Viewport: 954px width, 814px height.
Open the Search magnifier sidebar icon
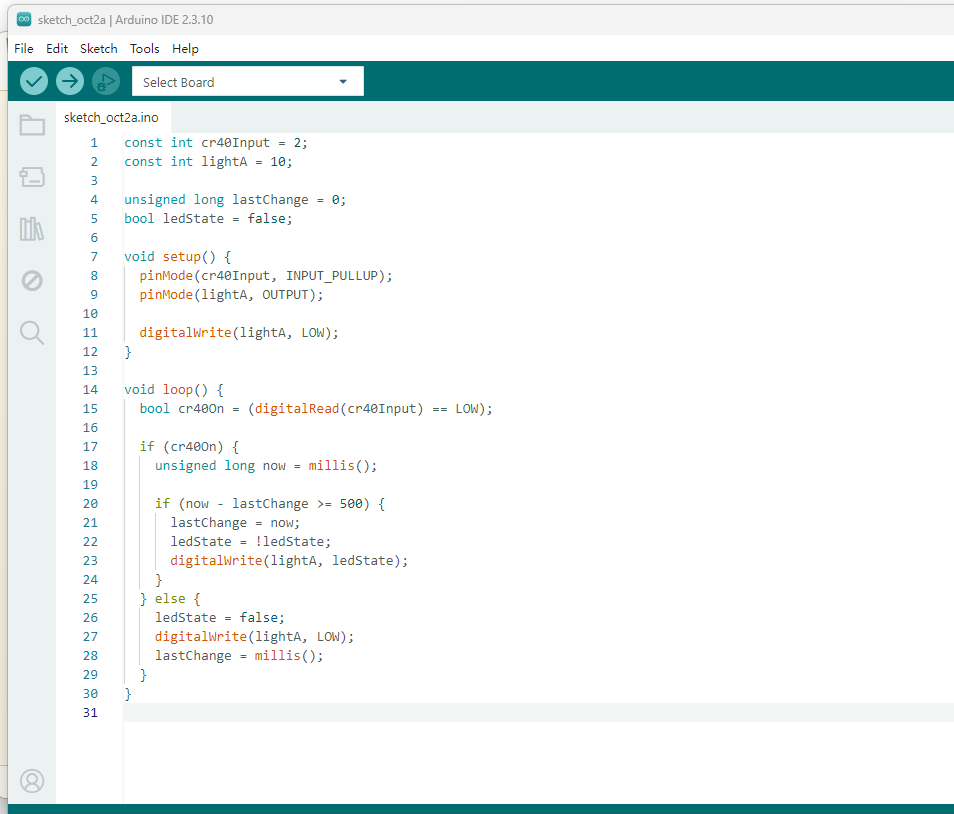[32, 333]
